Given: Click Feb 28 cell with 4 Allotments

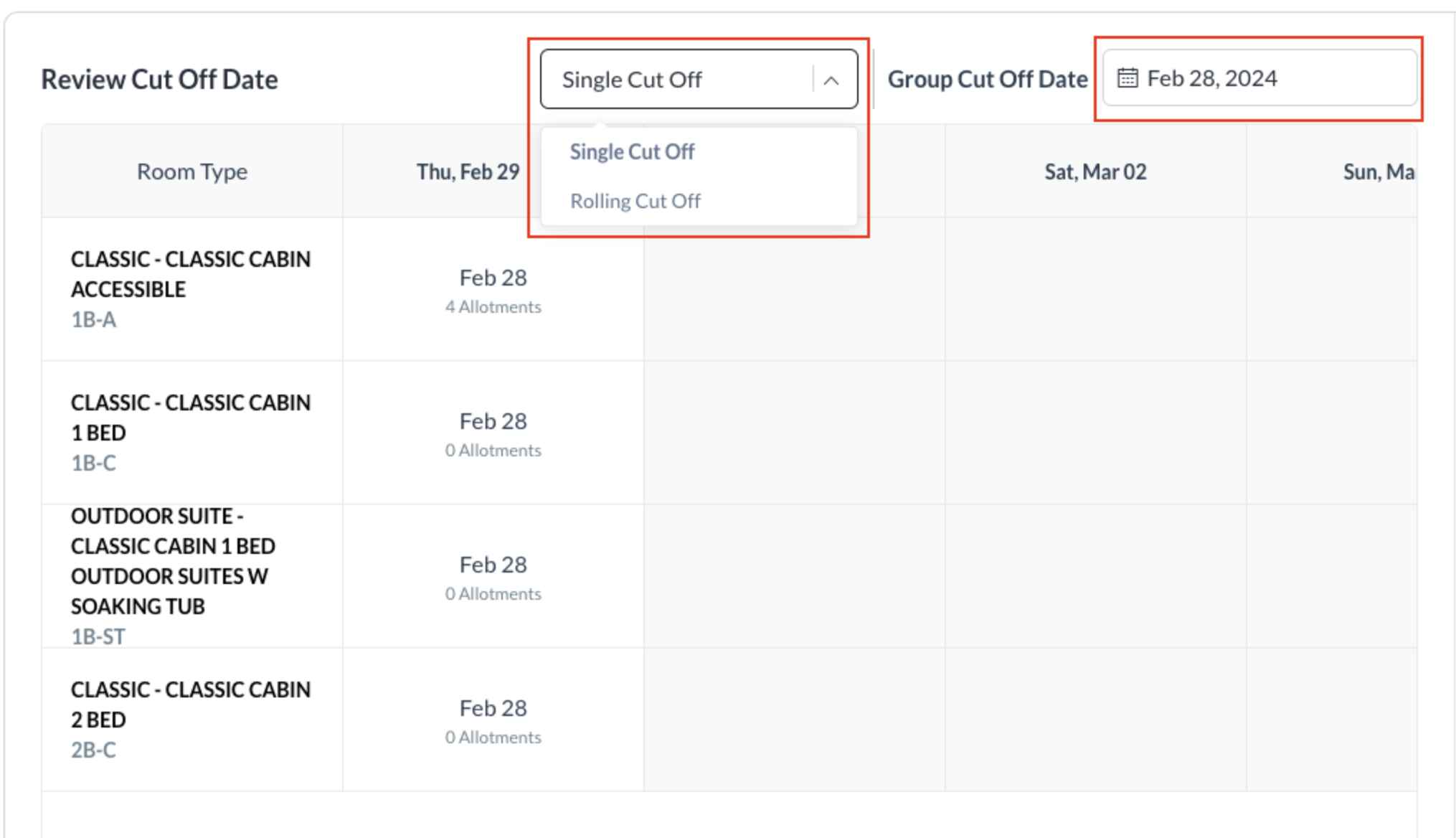Looking at the screenshot, I should 493,290.
